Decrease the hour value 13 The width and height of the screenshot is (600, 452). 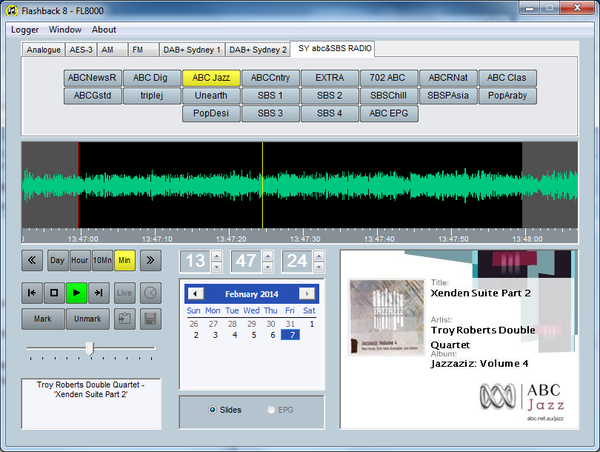[x=216, y=266]
